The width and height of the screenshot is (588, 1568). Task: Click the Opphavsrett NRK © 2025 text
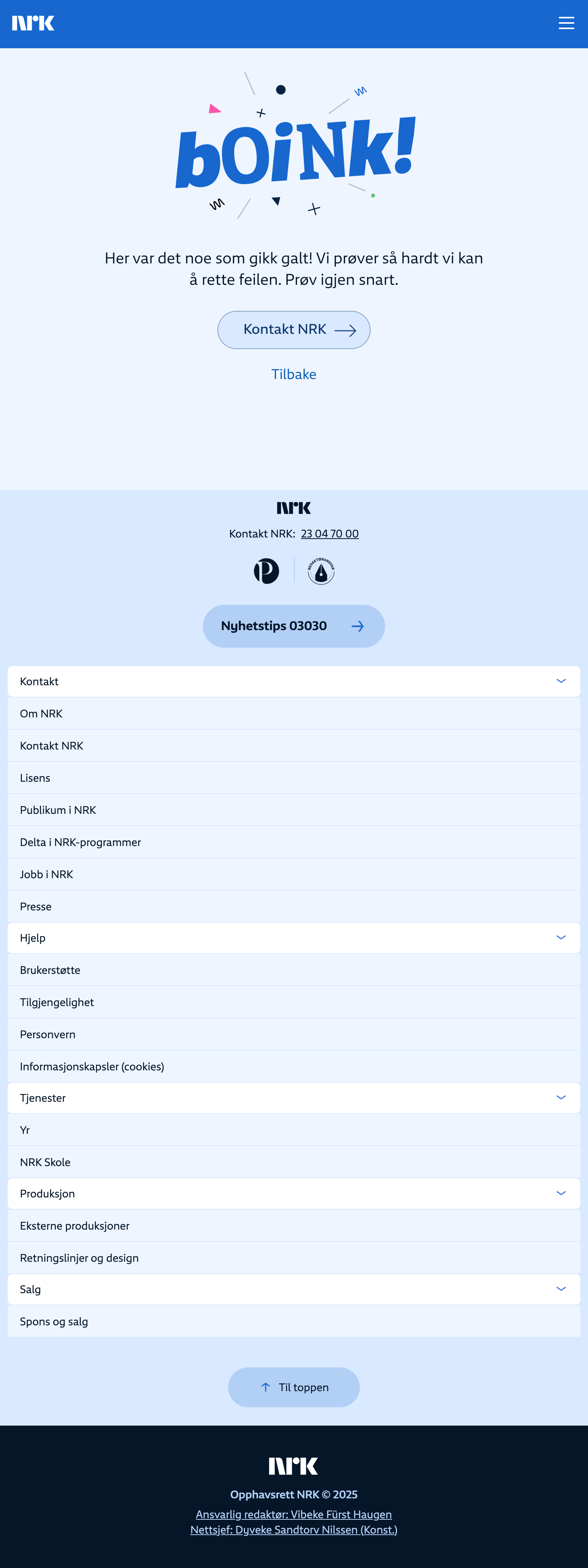(x=294, y=1494)
